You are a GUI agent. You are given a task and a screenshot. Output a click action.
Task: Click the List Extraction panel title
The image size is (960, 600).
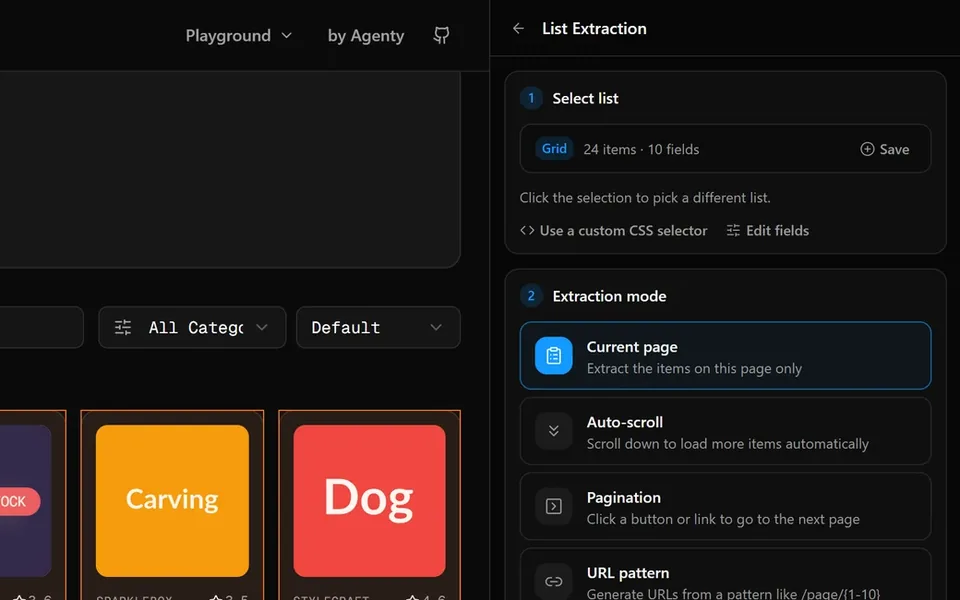pos(594,28)
